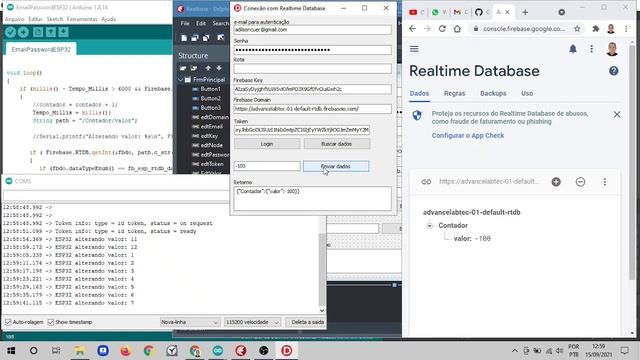Open Firebase notifications bell
Viewport: 640px width, 360px height.
(x=573, y=49)
